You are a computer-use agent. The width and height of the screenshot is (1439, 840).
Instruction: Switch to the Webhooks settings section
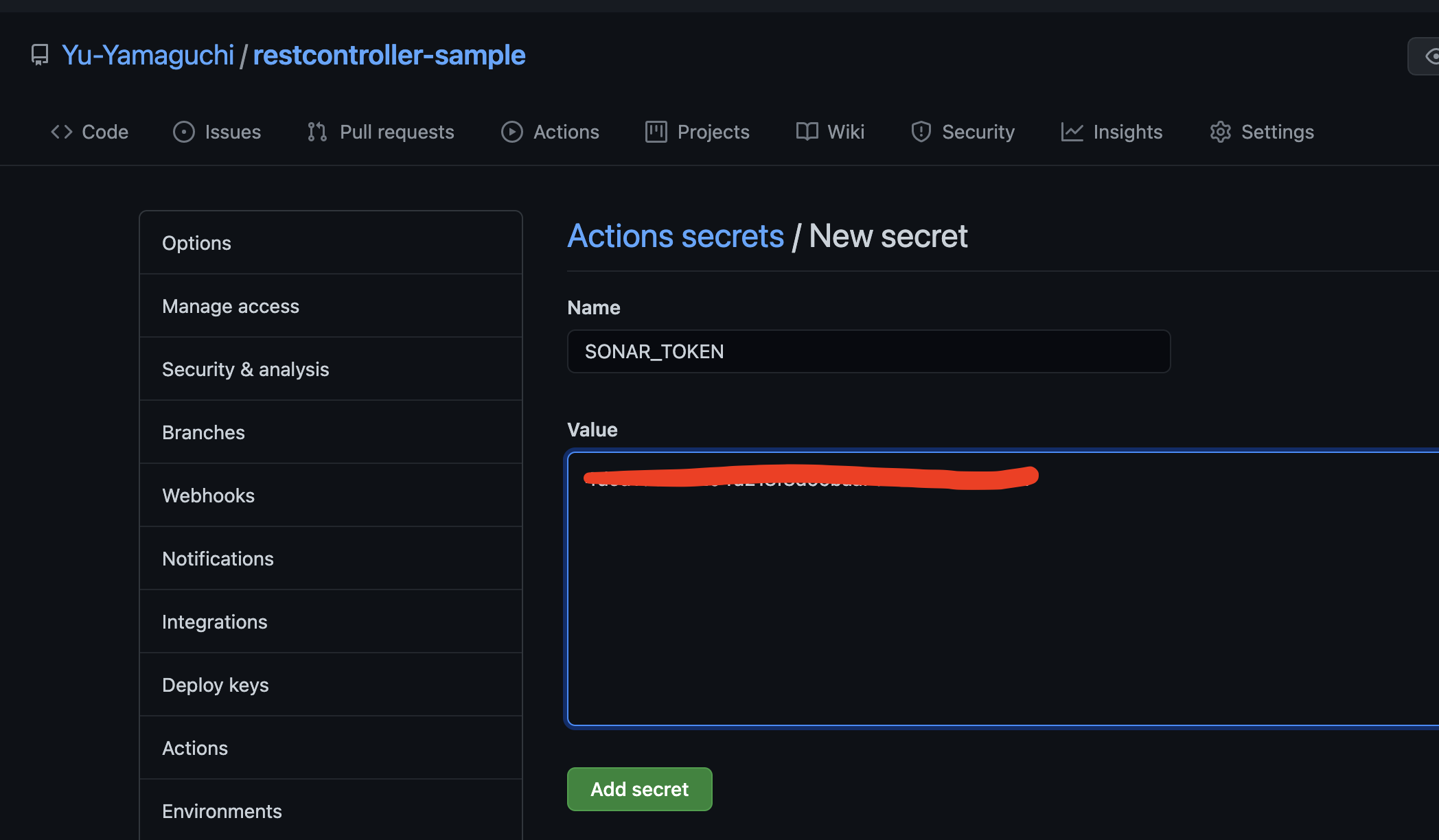208,495
